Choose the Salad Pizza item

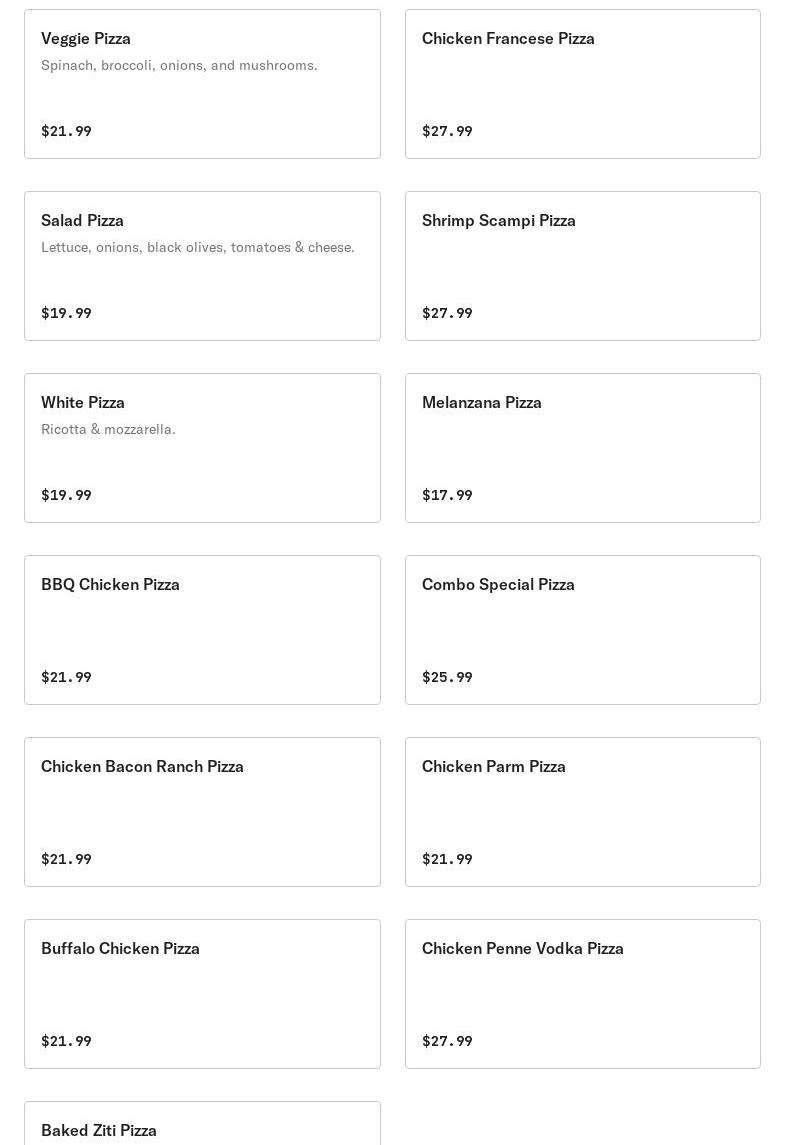(202, 266)
